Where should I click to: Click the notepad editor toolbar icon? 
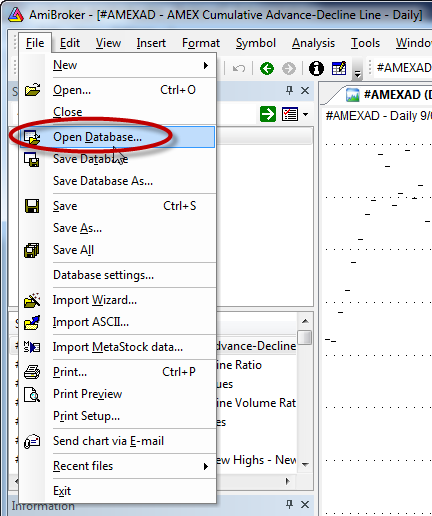tap(339, 68)
